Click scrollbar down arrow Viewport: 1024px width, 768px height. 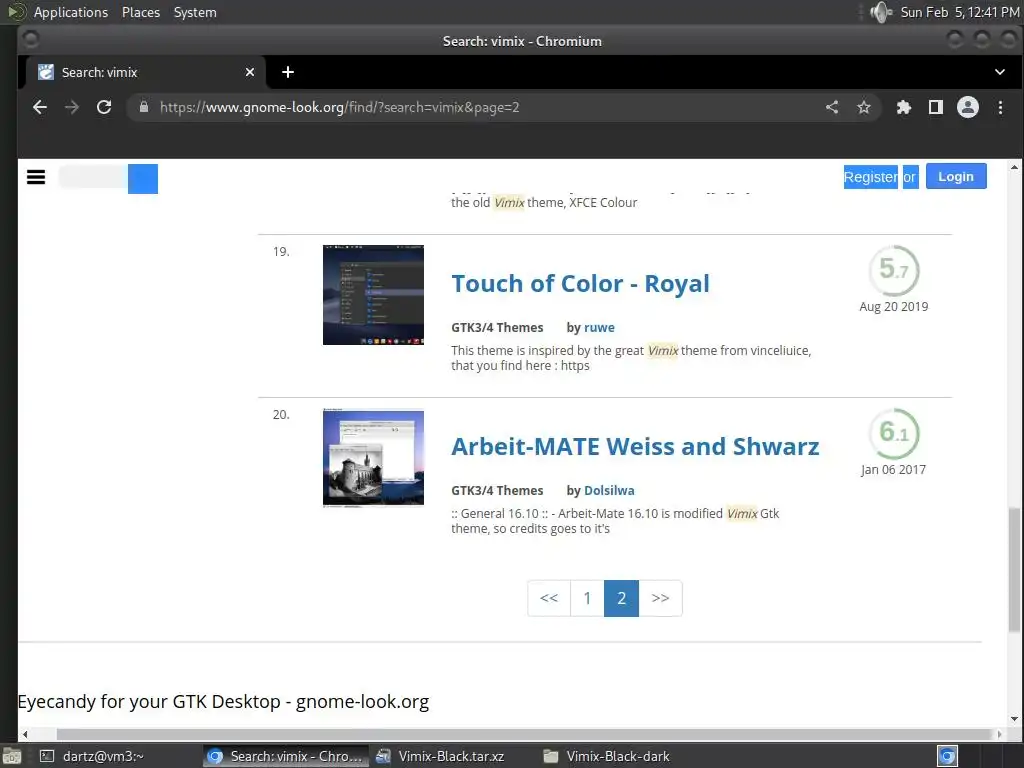(1014, 719)
